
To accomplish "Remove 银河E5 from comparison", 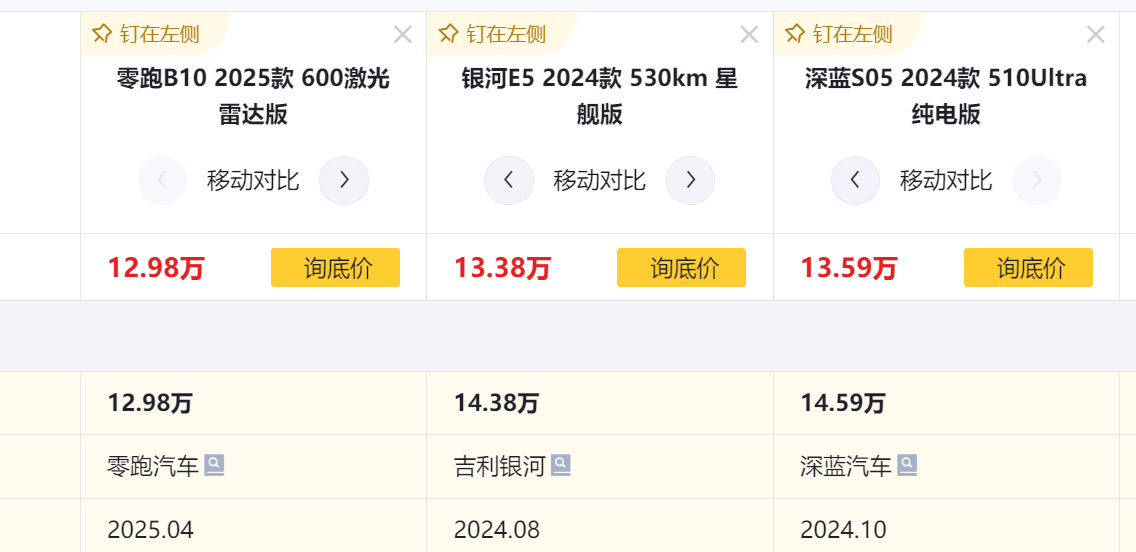I will pyautogui.click(x=749, y=35).
